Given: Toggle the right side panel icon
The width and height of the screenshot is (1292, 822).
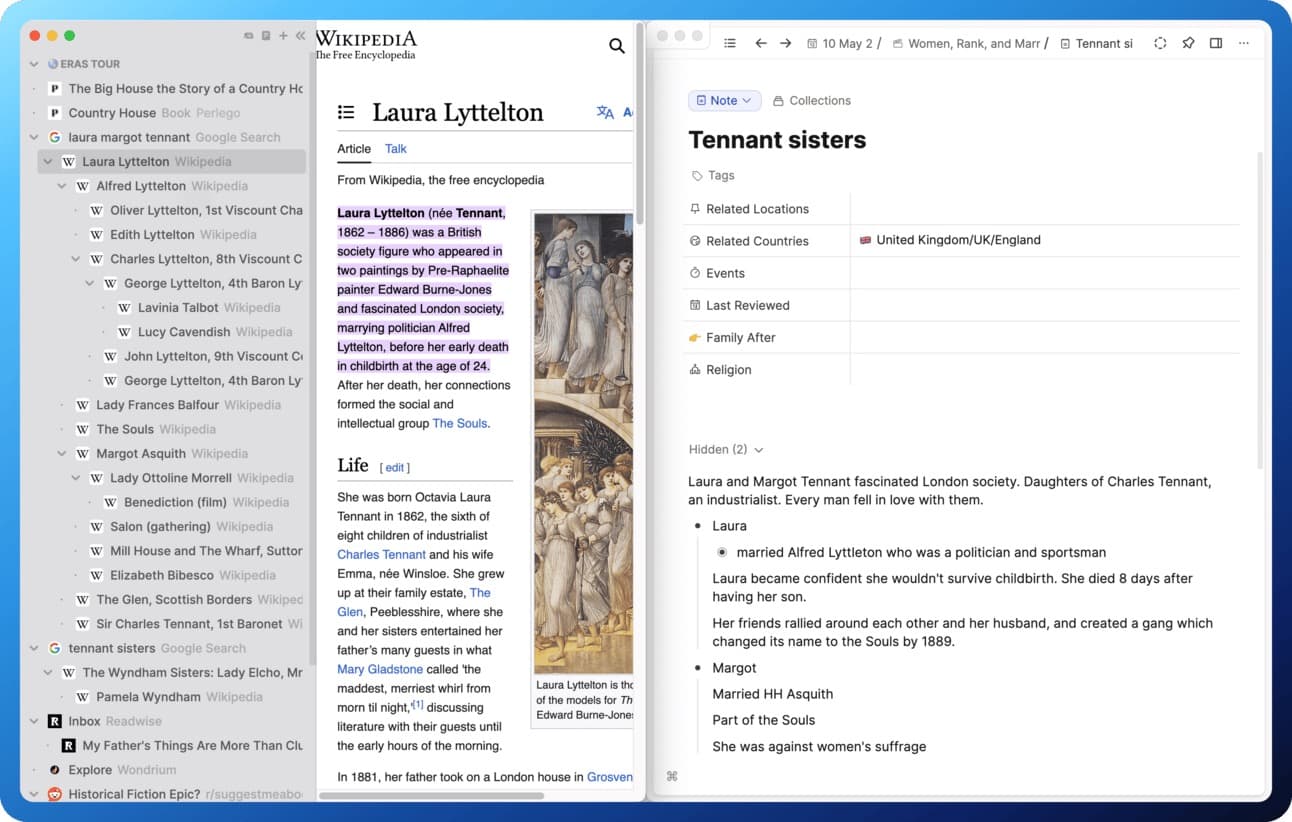Looking at the screenshot, I should (x=1216, y=44).
